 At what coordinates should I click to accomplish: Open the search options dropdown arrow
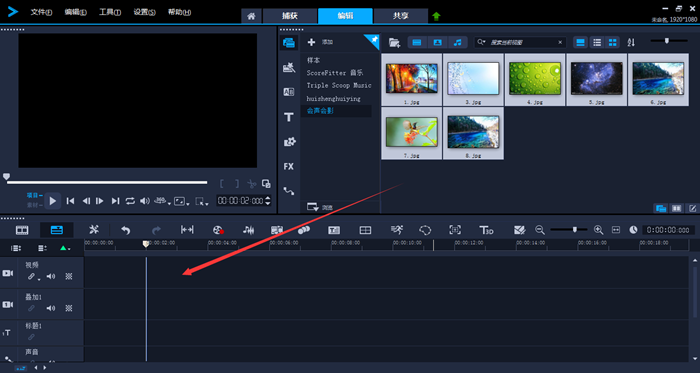click(481, 42)
